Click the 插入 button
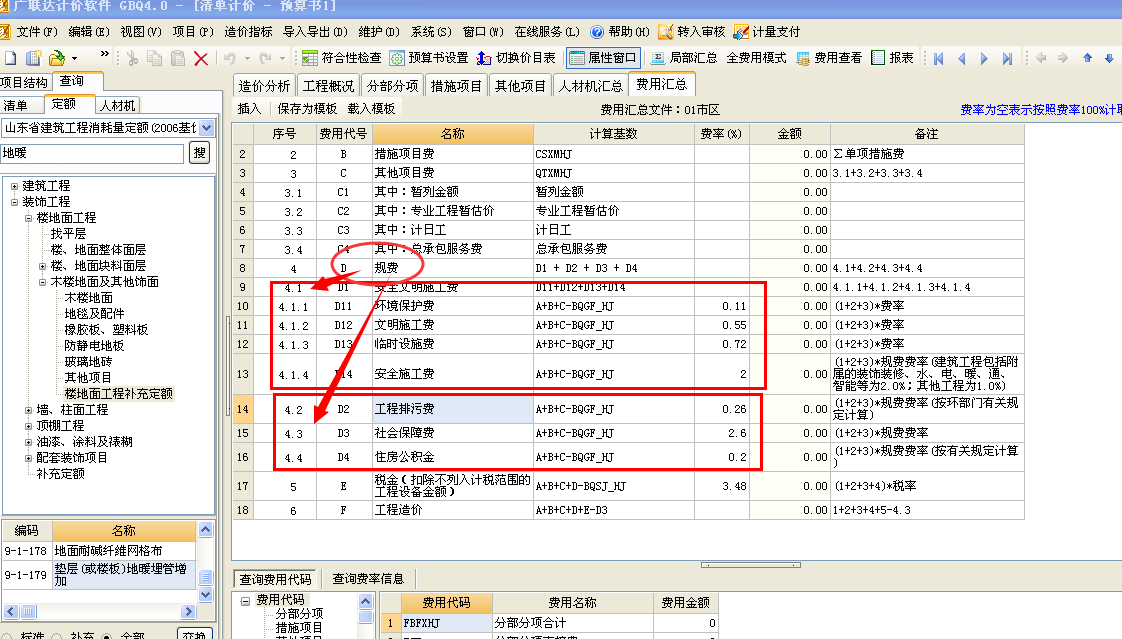 (x=249, y=108)
